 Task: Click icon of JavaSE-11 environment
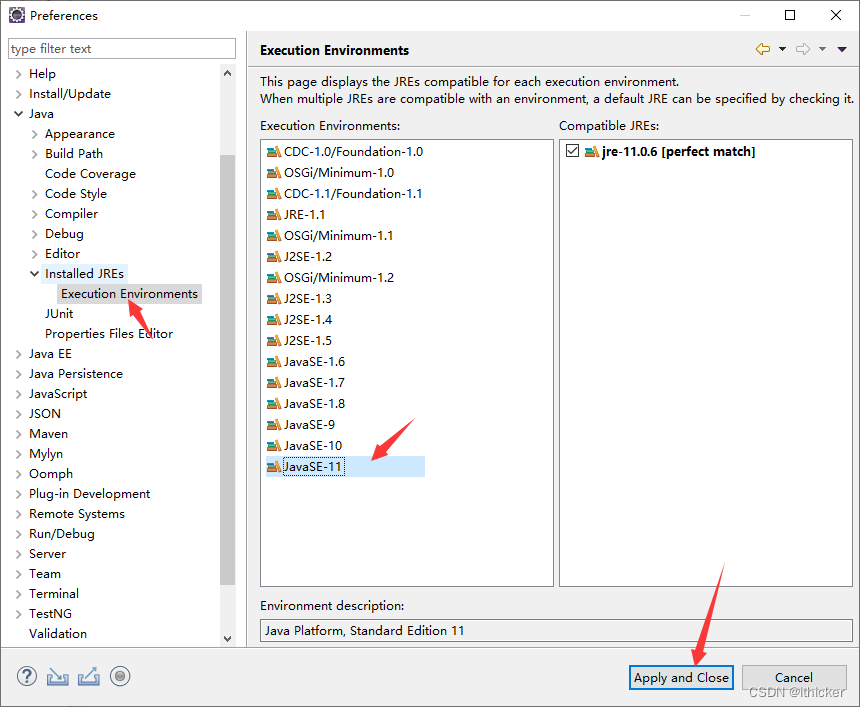(274, 467)
